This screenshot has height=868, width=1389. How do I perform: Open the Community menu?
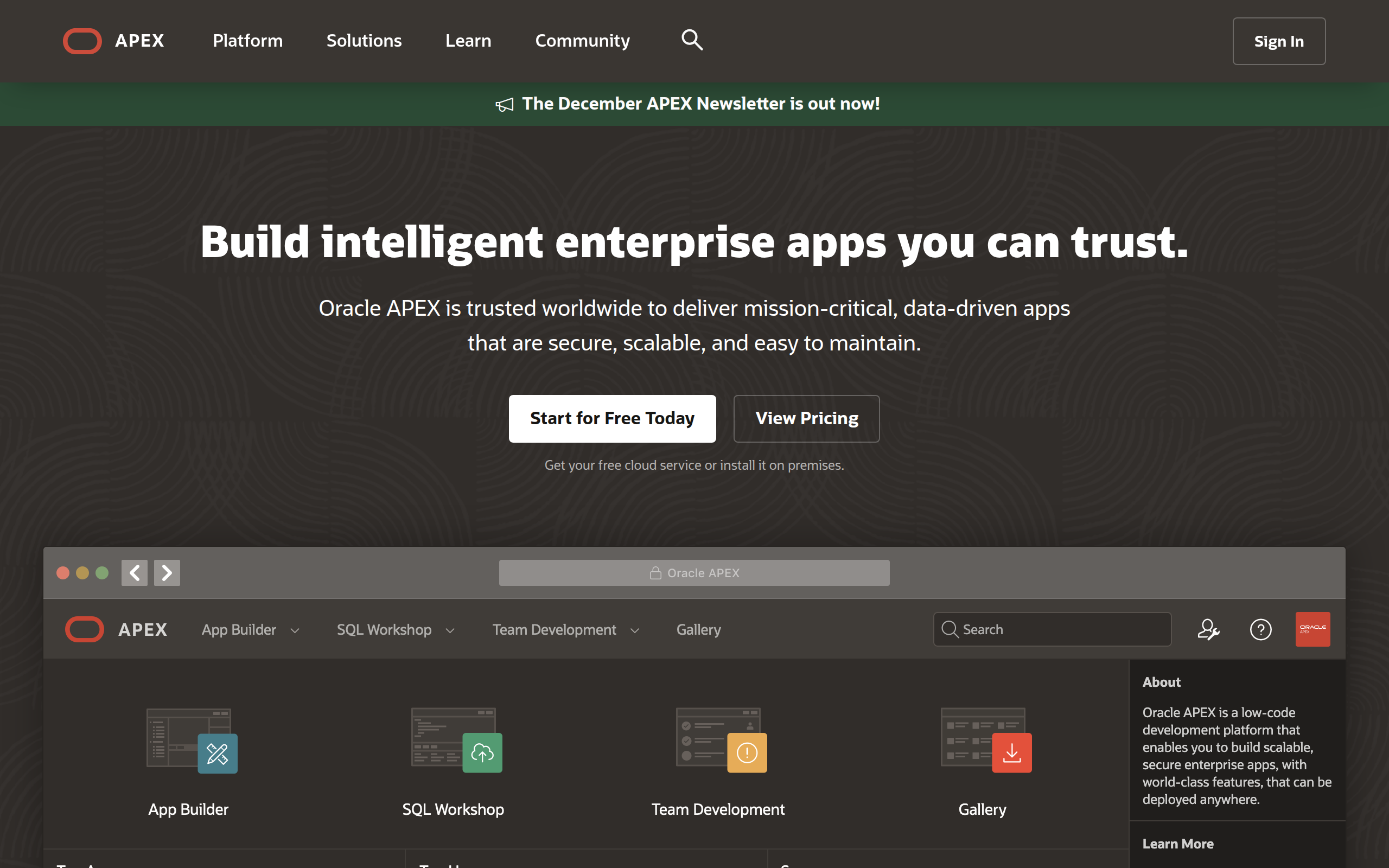582,40
